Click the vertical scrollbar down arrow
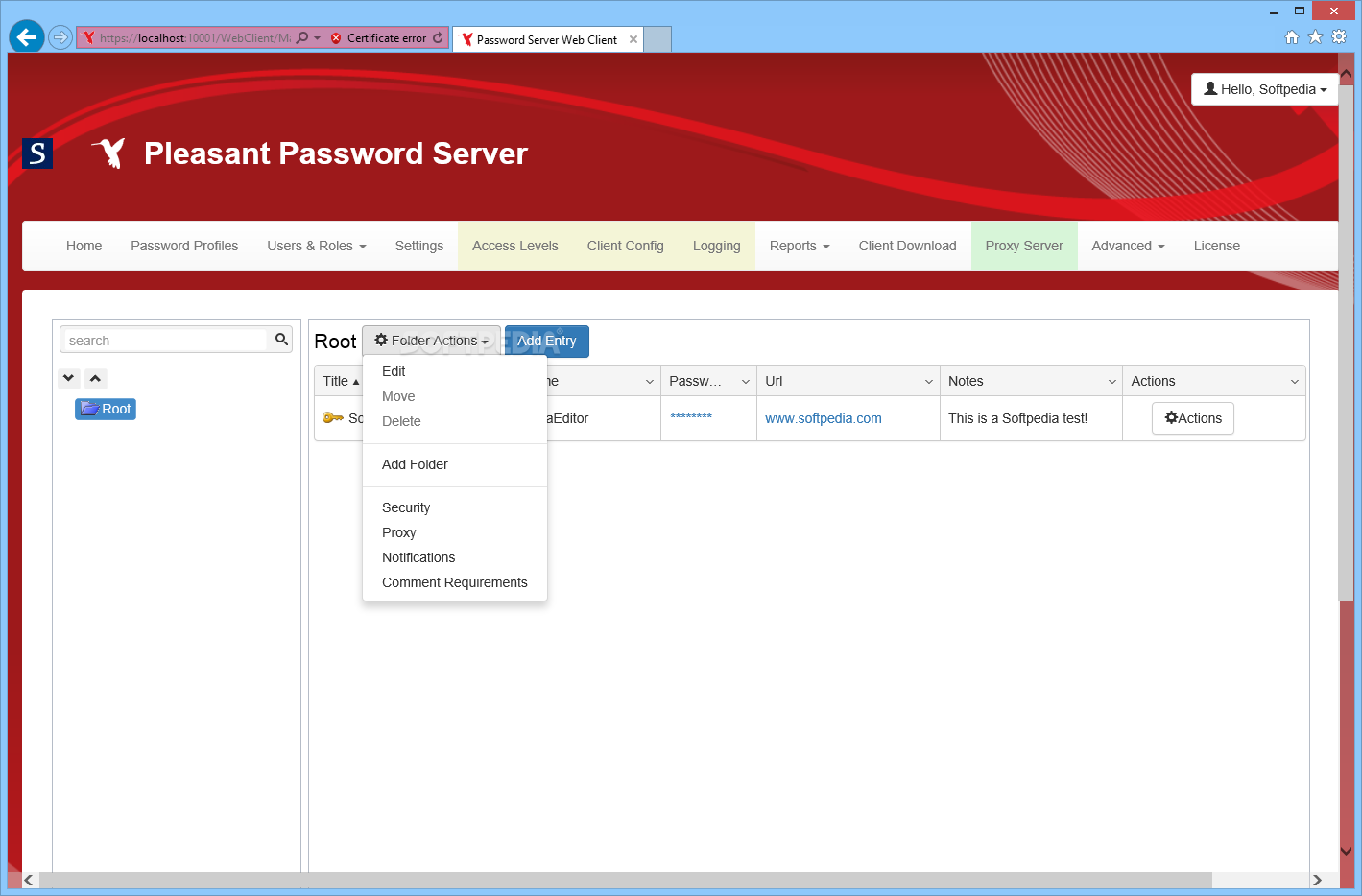Viewport: 1362px width, 896px height. click(x=1346, y=852)
